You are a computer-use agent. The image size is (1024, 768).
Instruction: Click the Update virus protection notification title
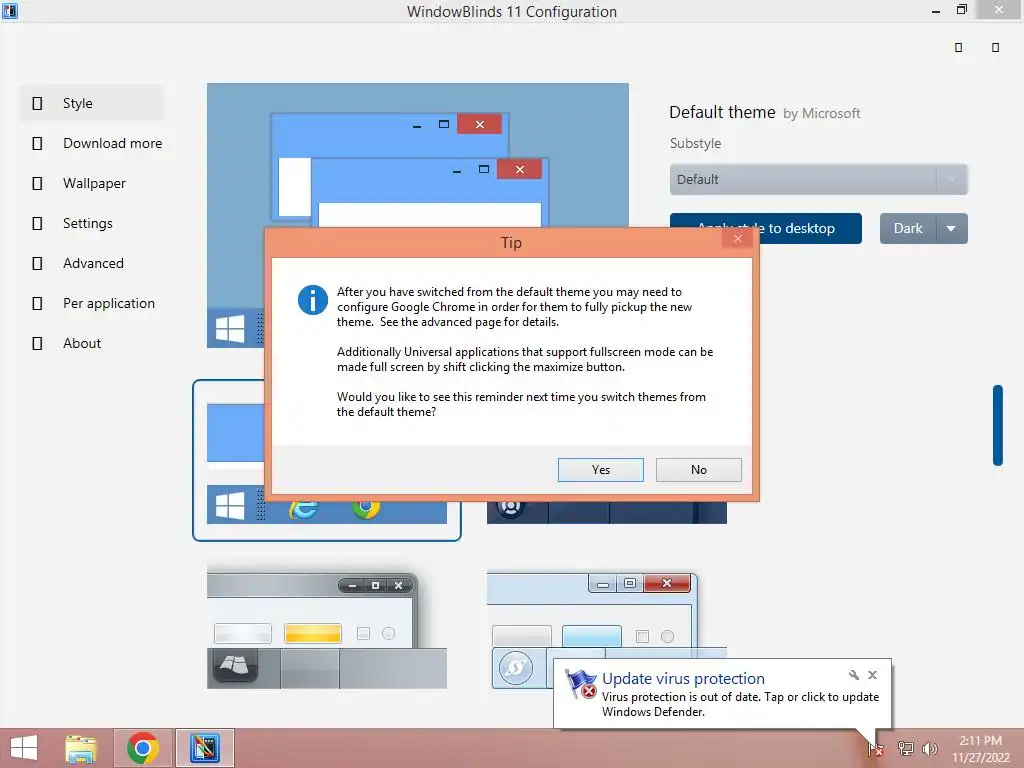coord(682,679)
